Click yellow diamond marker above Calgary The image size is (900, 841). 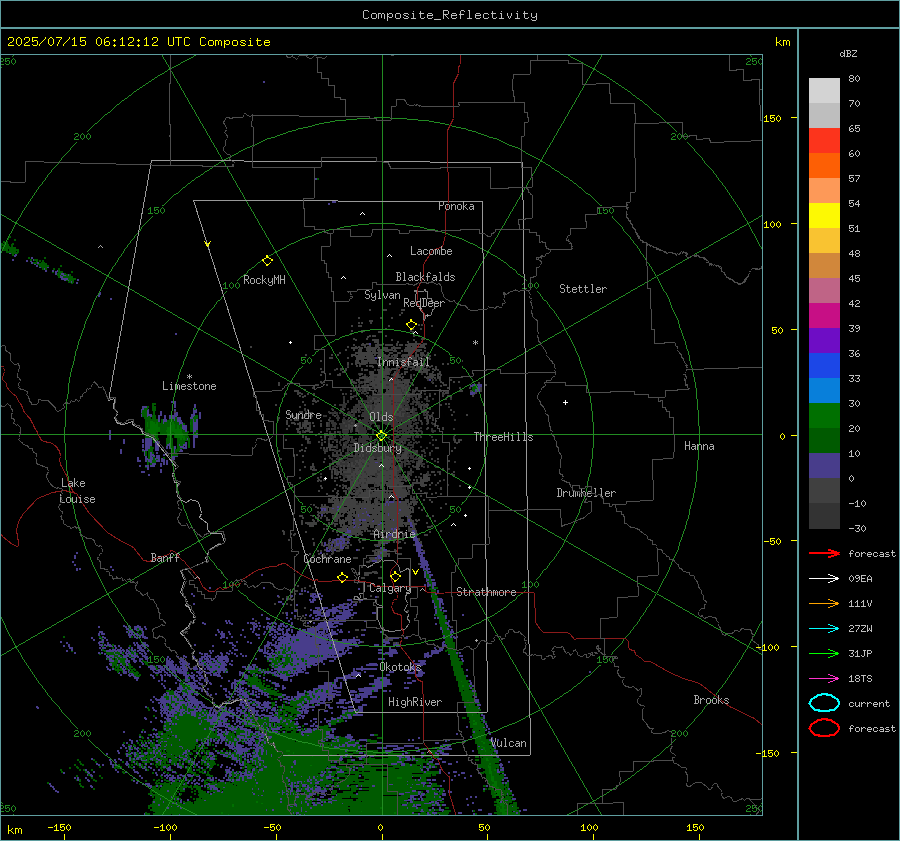point(395,576)
